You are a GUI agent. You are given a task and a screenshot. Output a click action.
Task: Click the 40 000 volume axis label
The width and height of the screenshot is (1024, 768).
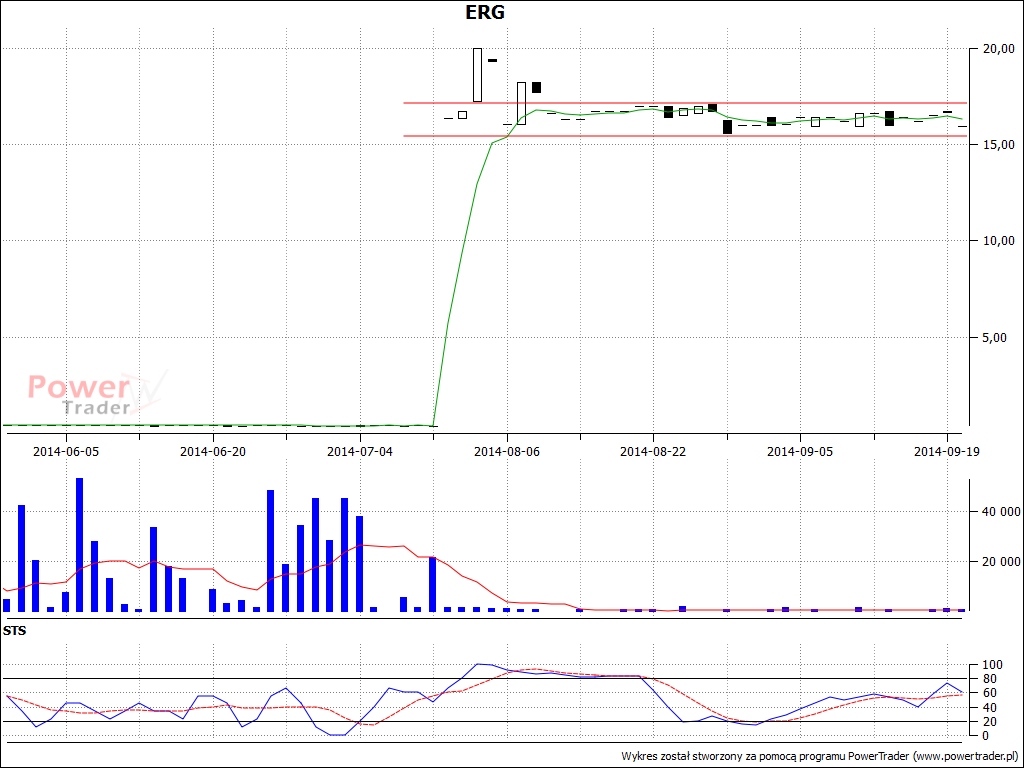coord(999,511)
